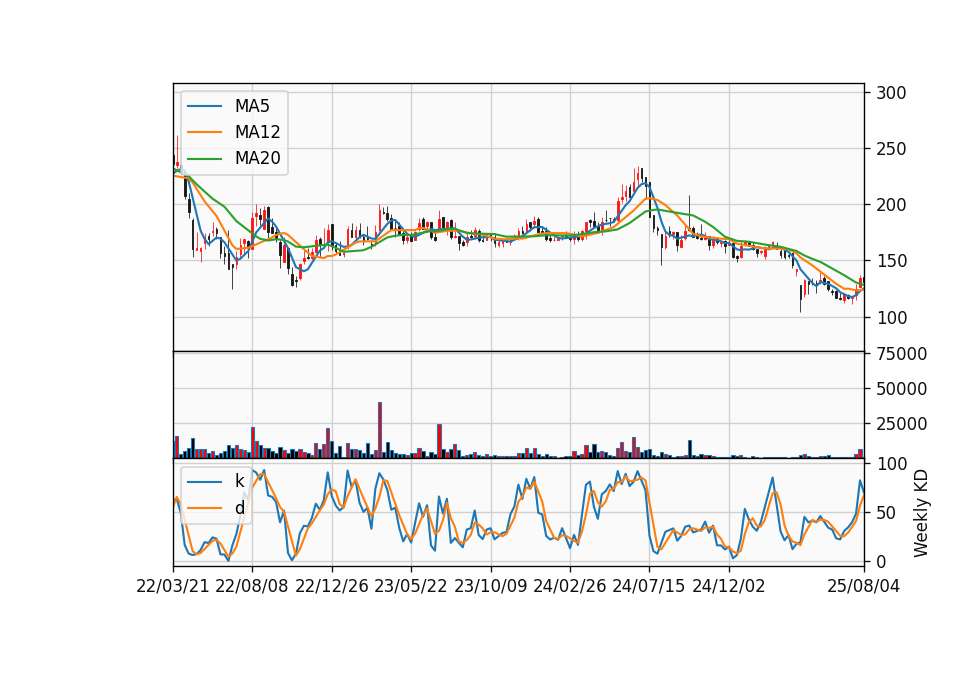The width and height of the screenshot is (960, 690).
Task: Click the MA12 legend label
Action: point(257,132)
